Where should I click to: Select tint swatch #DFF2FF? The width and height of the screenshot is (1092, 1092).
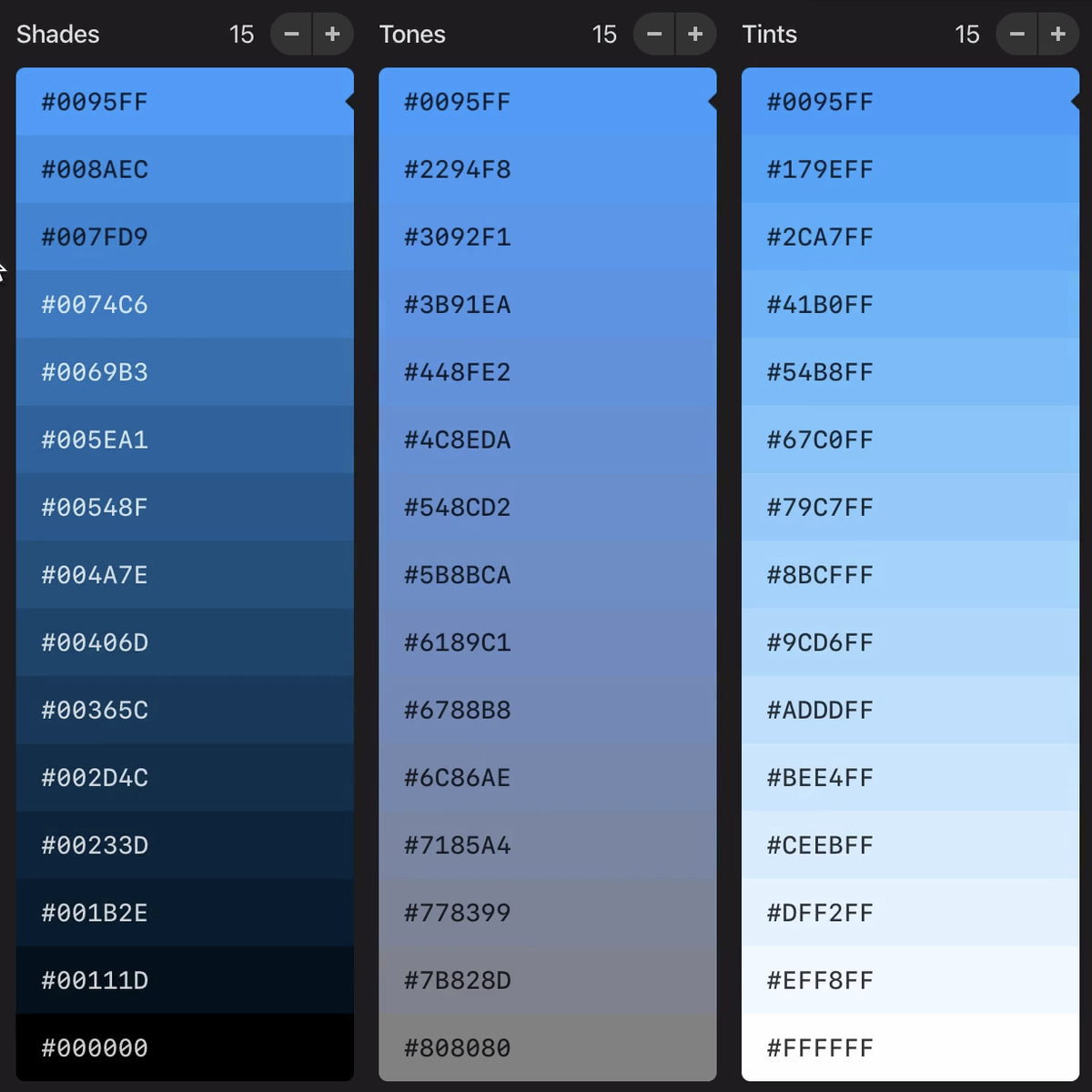click(x=911, y=913)
